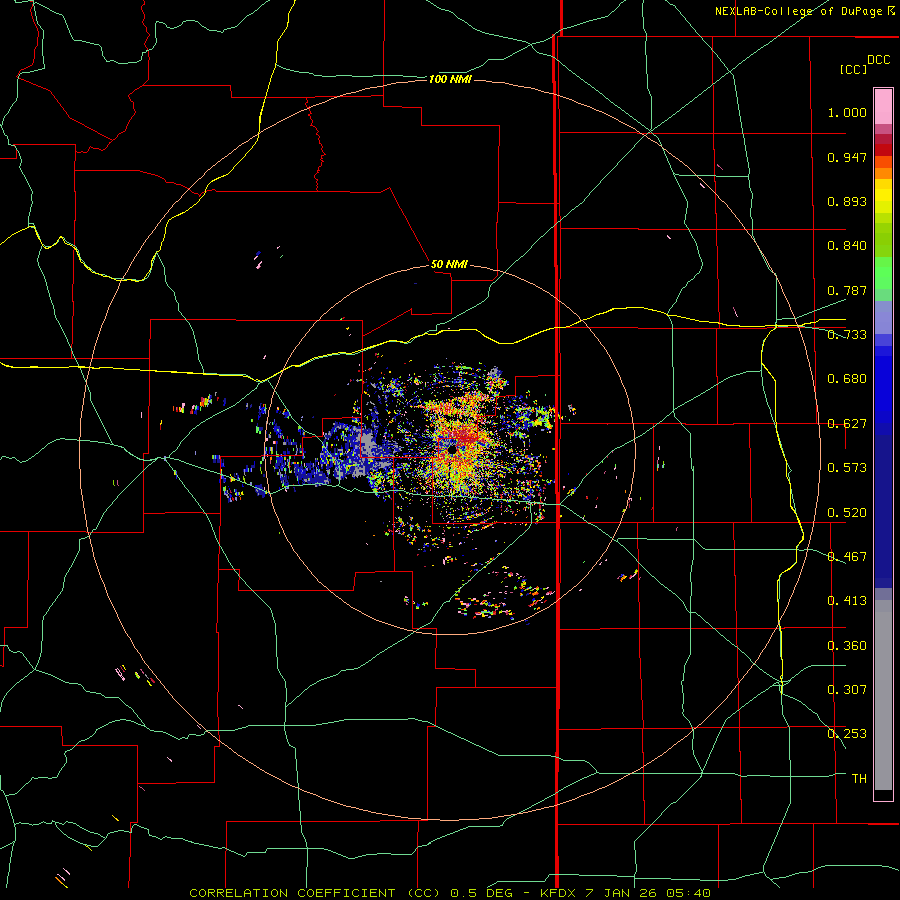This screenshot has width=900, height=900.
Task: Select the 0.467 legend value
Action: coord(847,557)
